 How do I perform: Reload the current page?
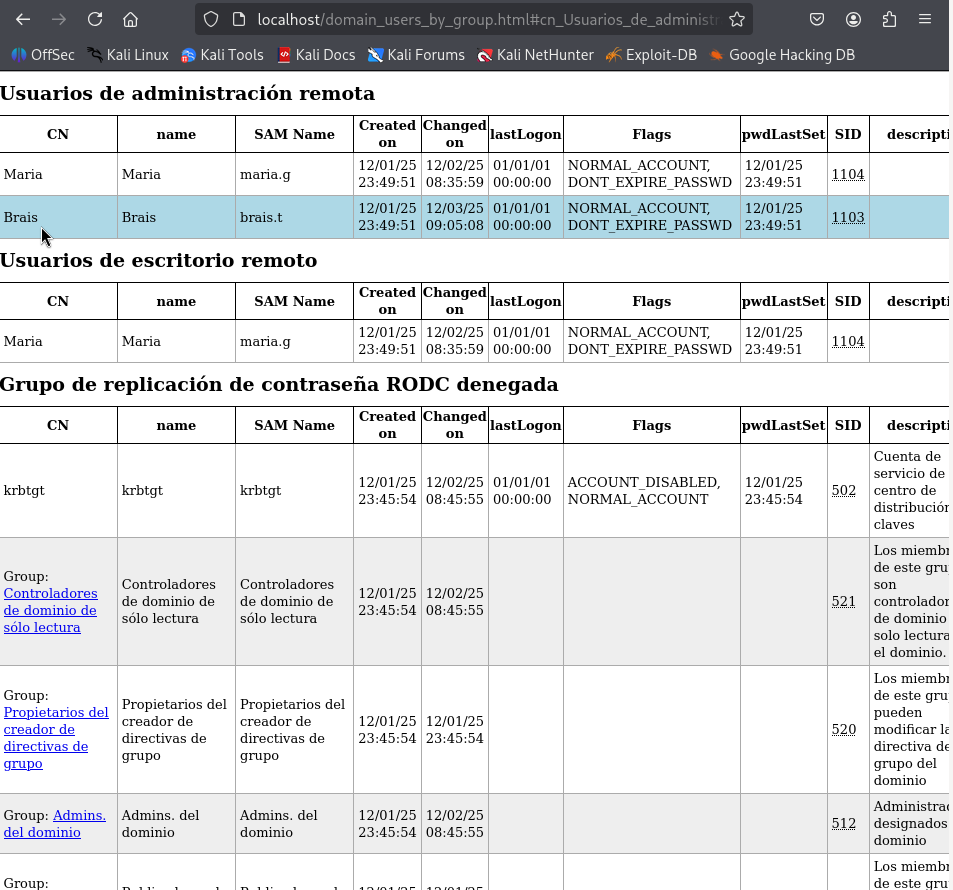click(x=95, y=19)
